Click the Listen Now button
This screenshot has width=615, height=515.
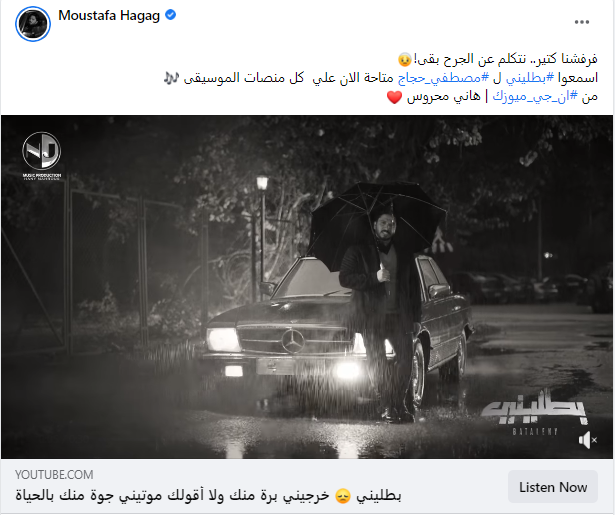point(553,487)
